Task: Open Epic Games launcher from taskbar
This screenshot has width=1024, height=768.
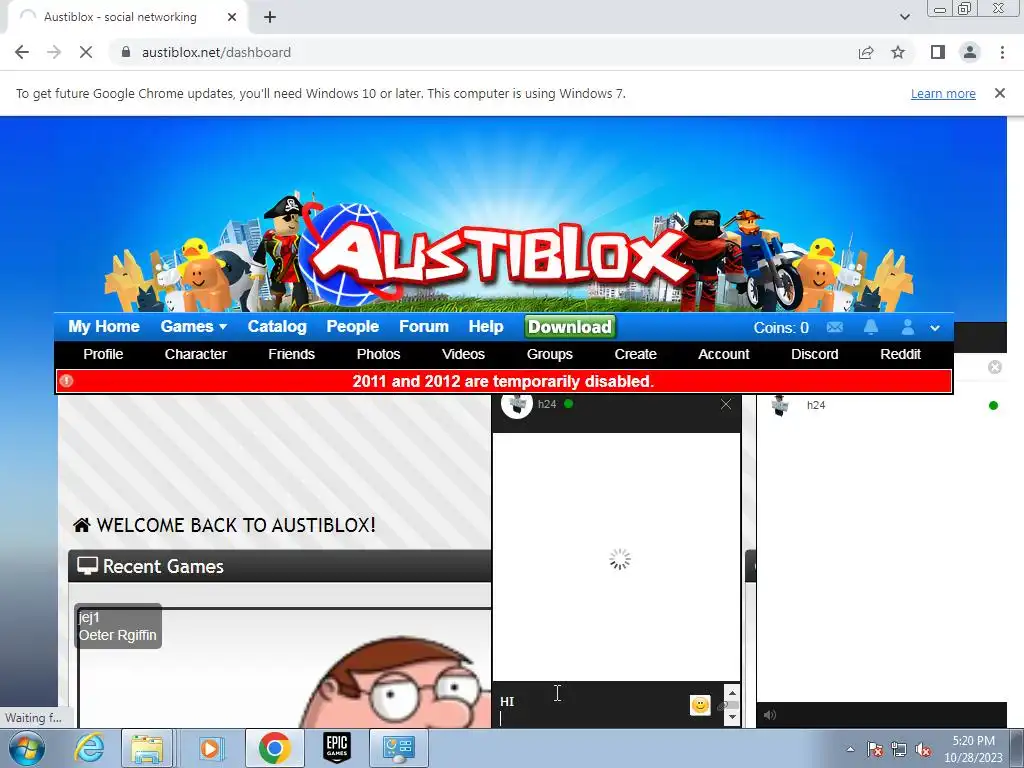Action: tap(337, 748)
